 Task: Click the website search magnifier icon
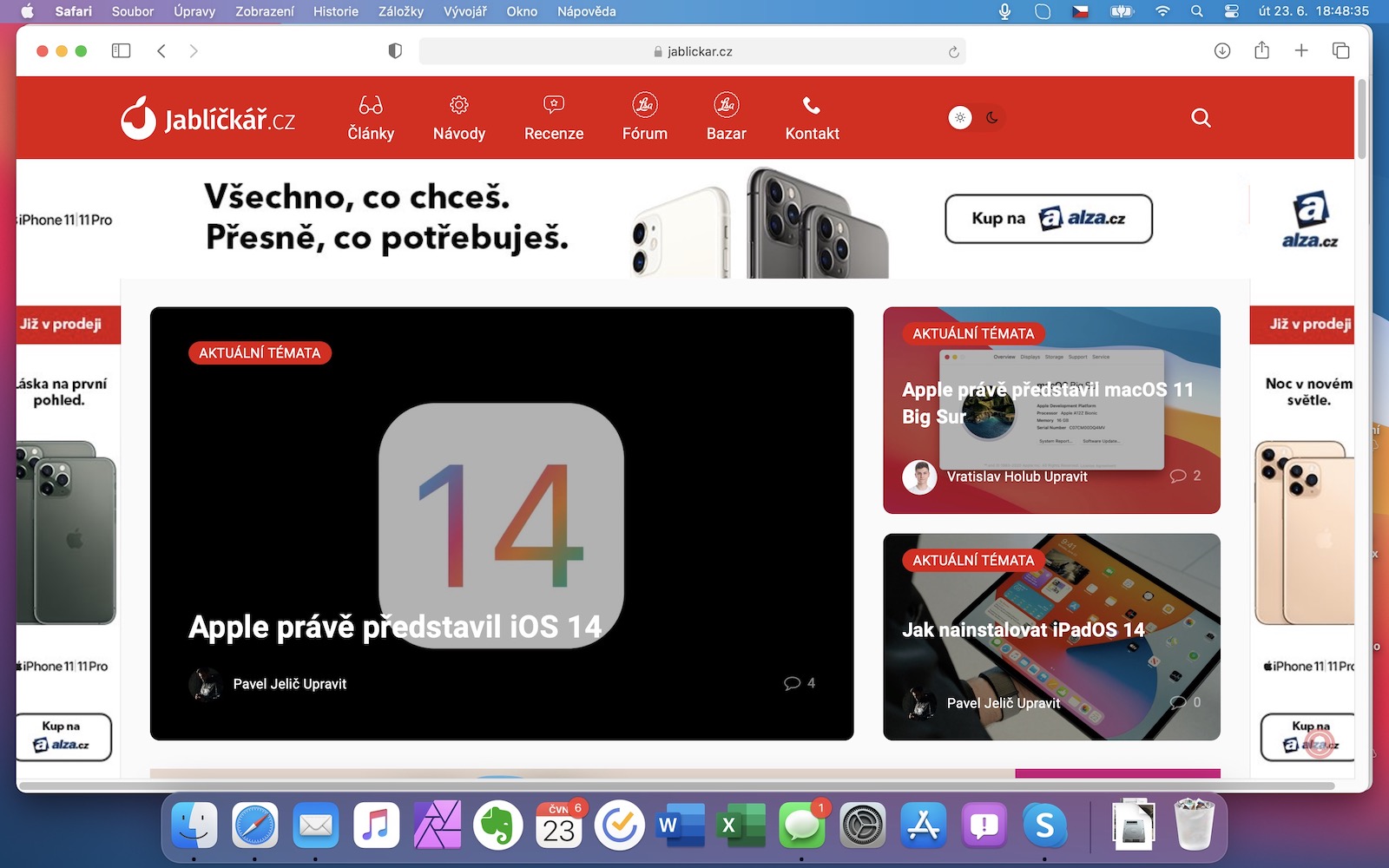[1201, 117]
